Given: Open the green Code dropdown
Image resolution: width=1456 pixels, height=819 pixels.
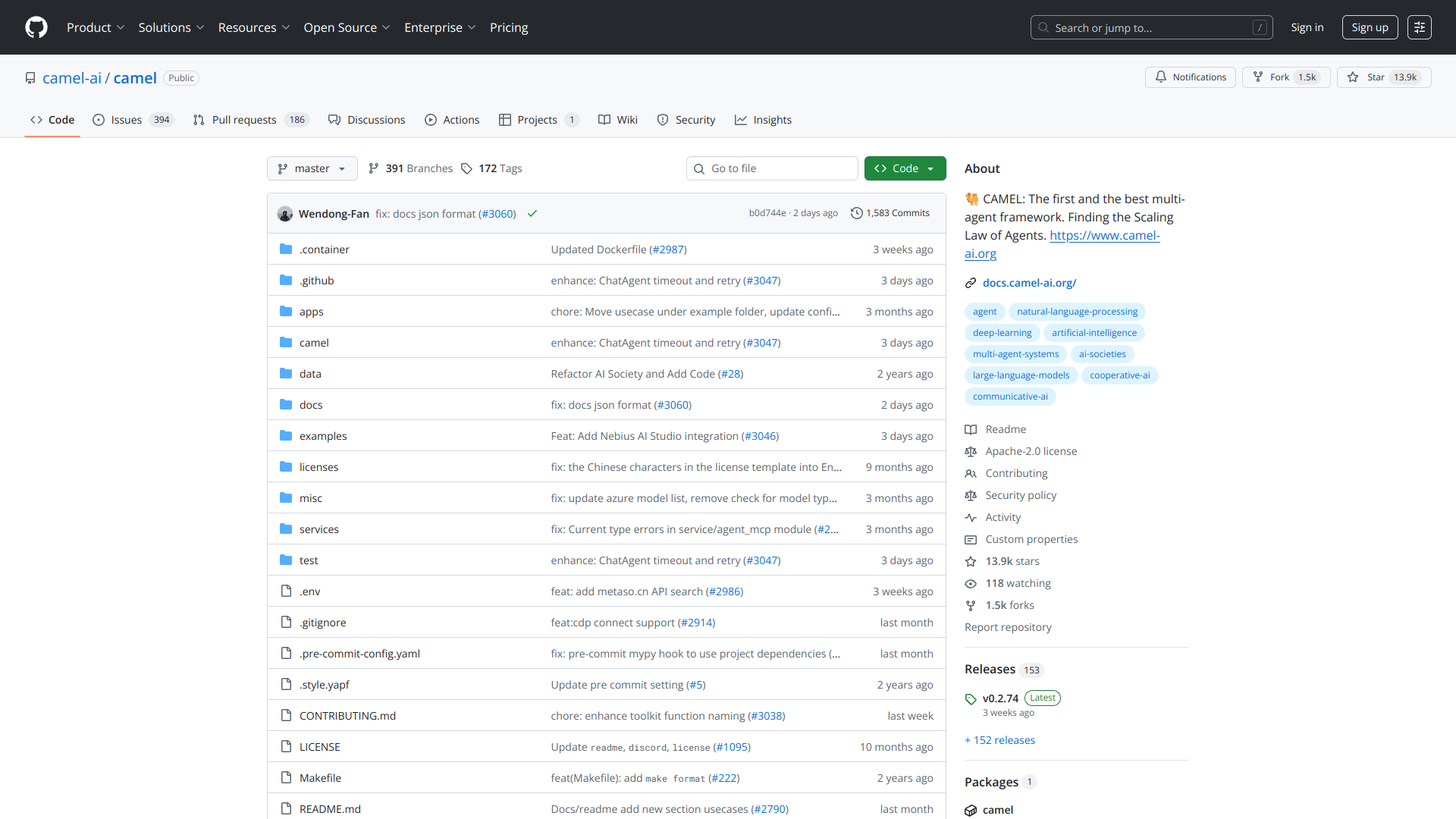Looking at the screenshot, I should point(905,168).
